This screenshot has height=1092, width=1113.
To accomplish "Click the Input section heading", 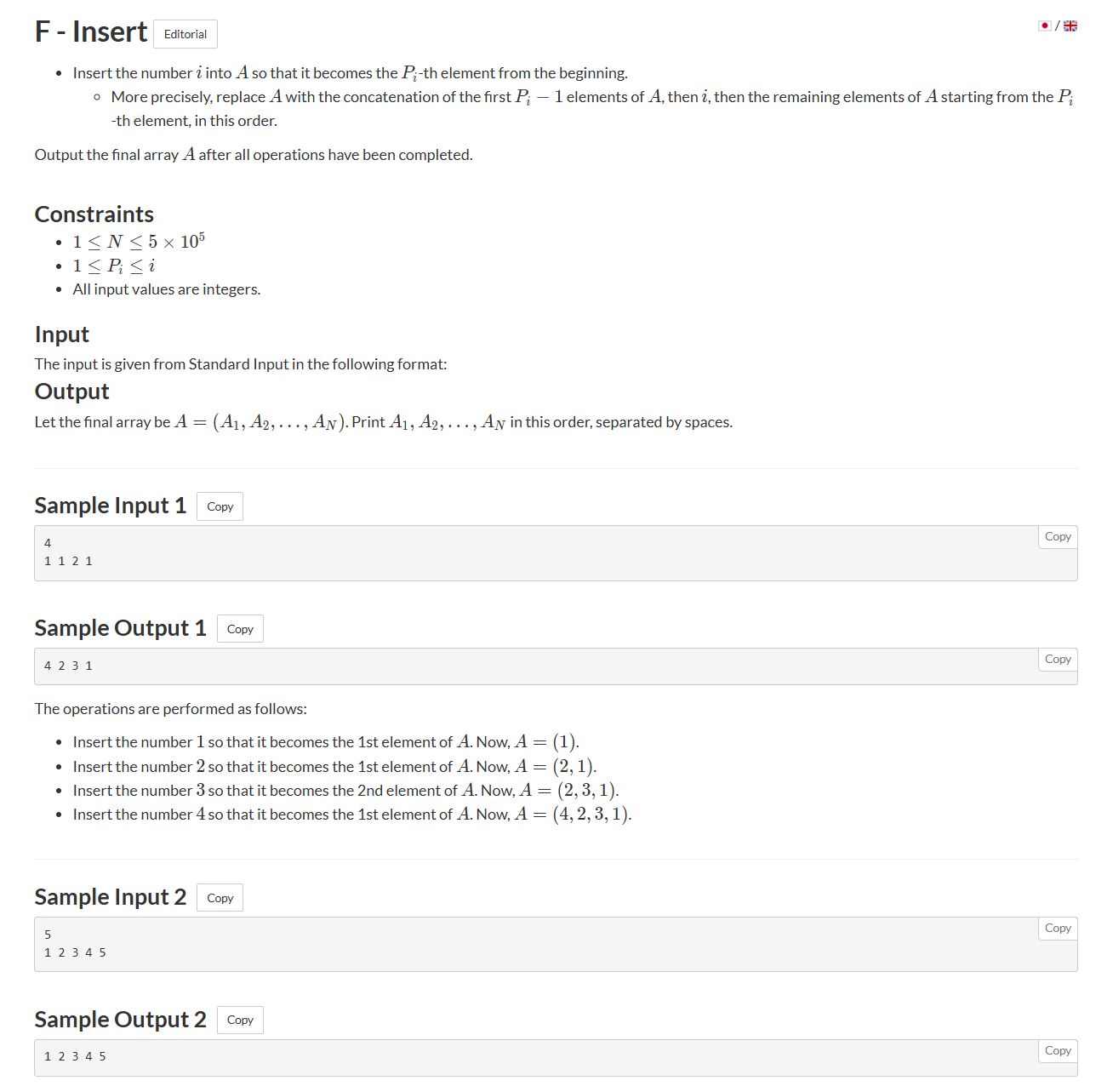I will (x=62, y=334).
